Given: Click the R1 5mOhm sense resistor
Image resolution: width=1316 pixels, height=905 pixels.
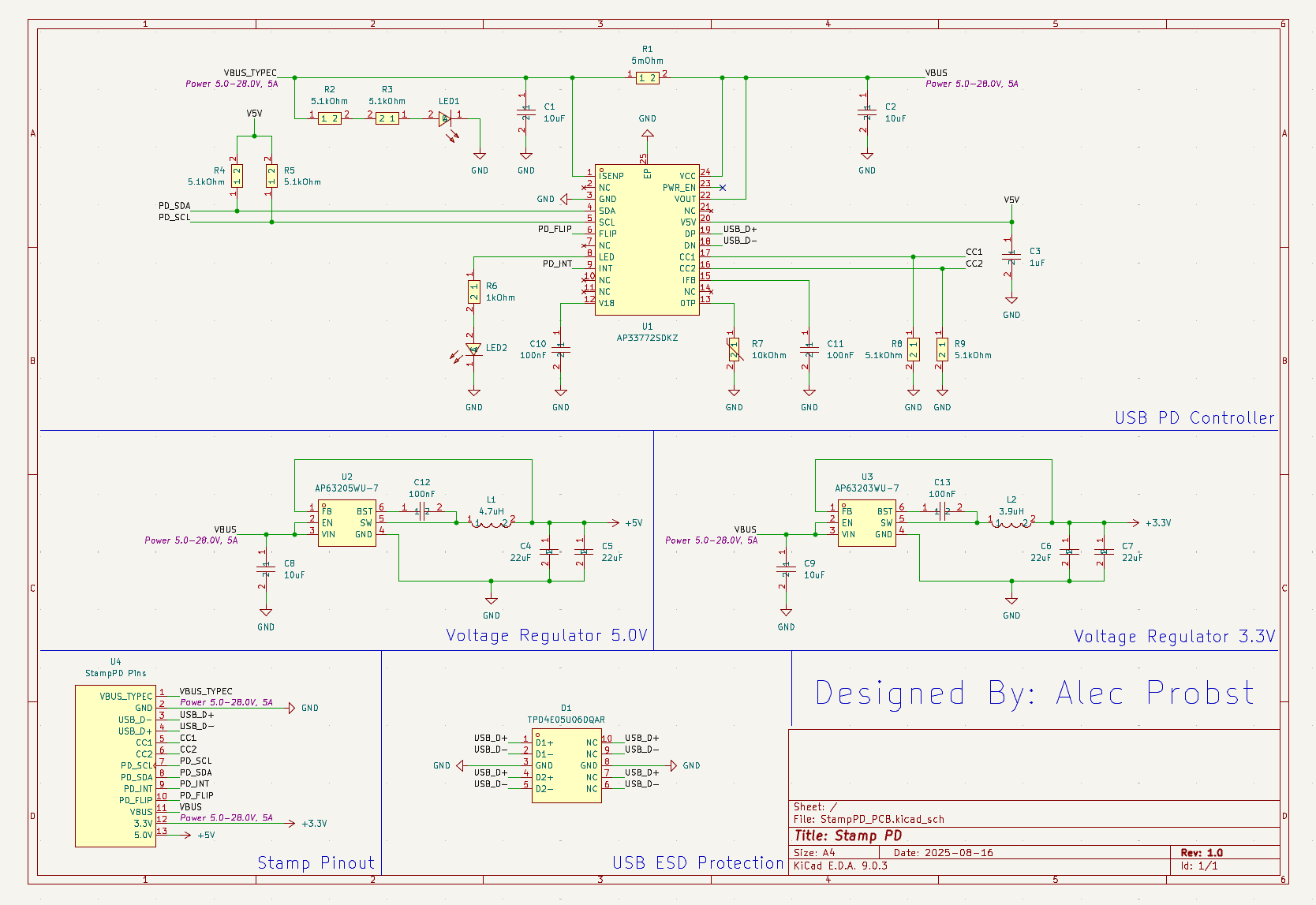Looking at the screenshot, I should (648, 77).
